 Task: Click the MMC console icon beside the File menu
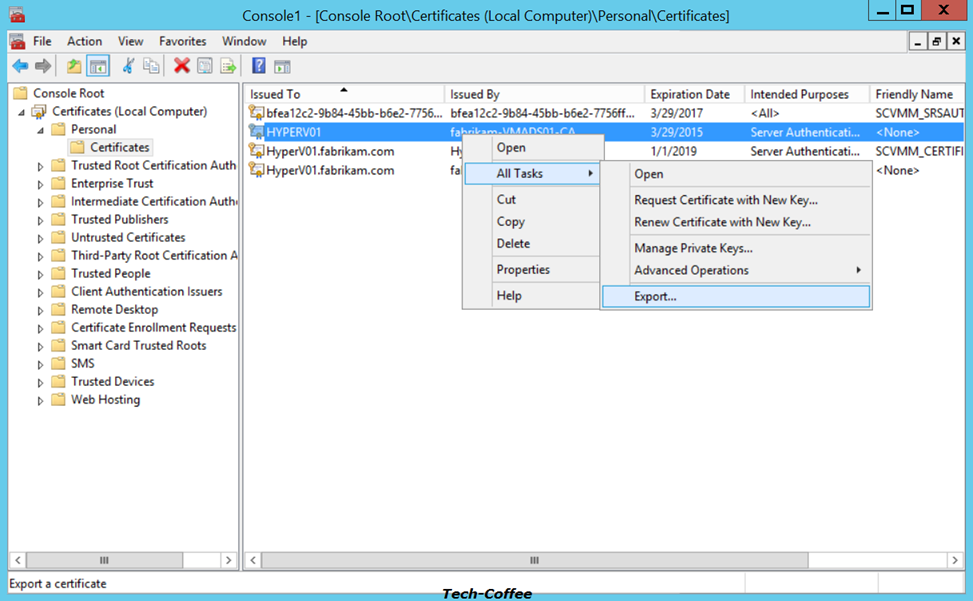click(x=18, y=42)
